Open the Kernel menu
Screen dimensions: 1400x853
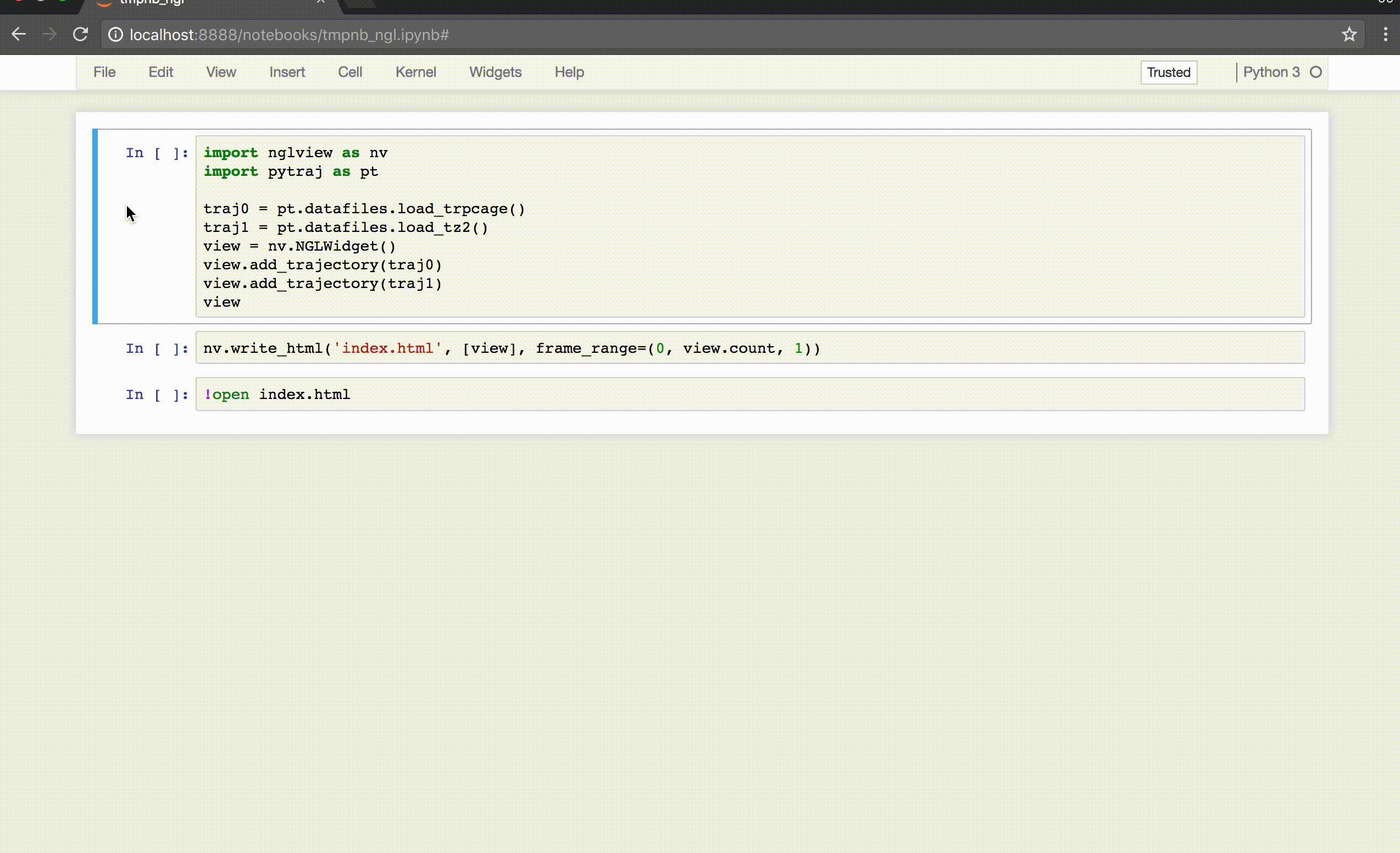click(x=415, y=72)
